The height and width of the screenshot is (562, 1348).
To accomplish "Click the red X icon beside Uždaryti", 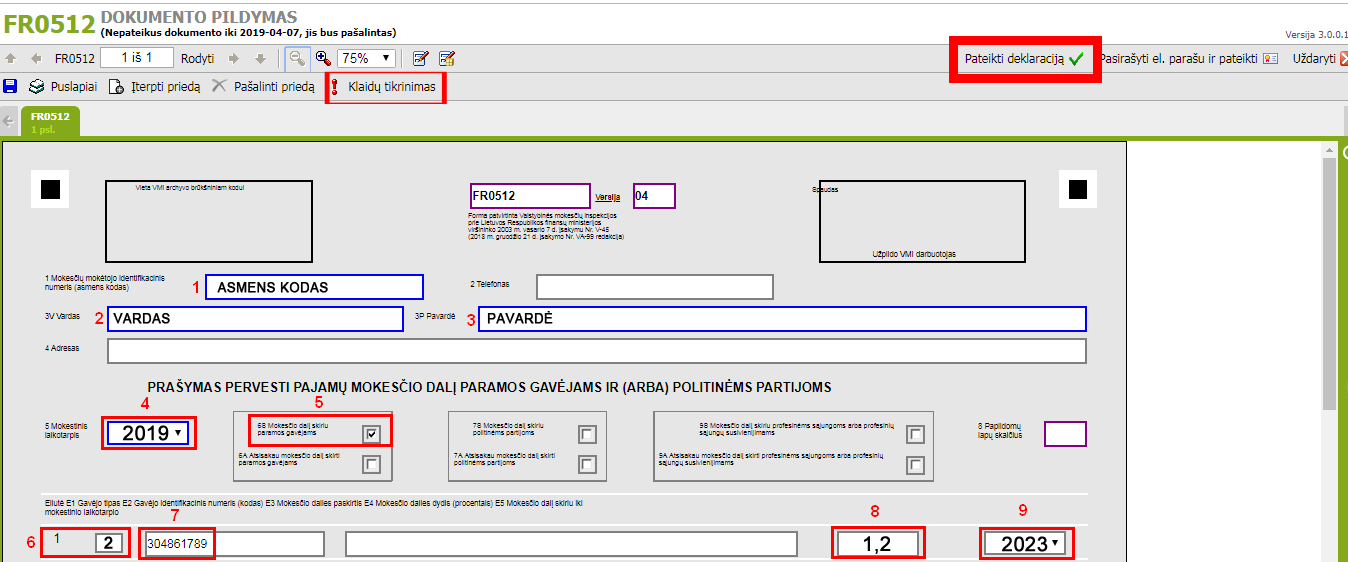I will tap(1344, 59).
